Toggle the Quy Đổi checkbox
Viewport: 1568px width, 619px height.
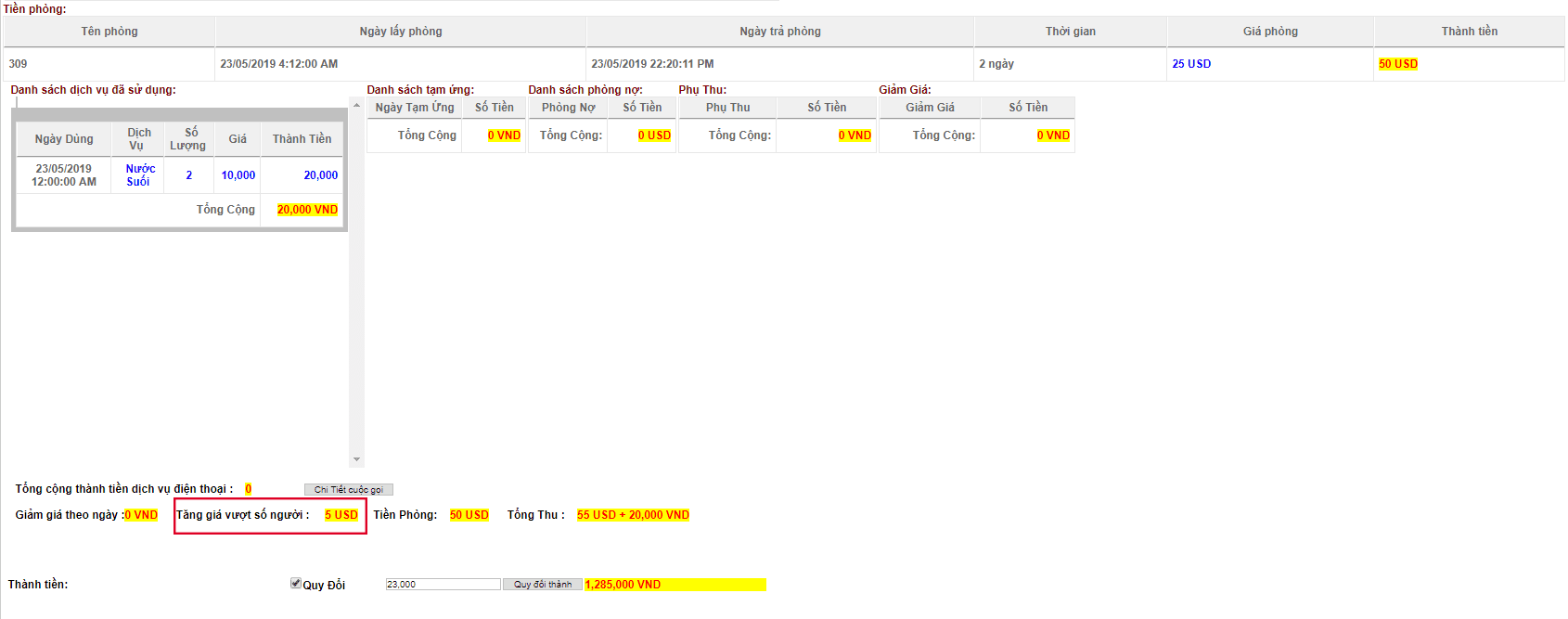point(295,584)
